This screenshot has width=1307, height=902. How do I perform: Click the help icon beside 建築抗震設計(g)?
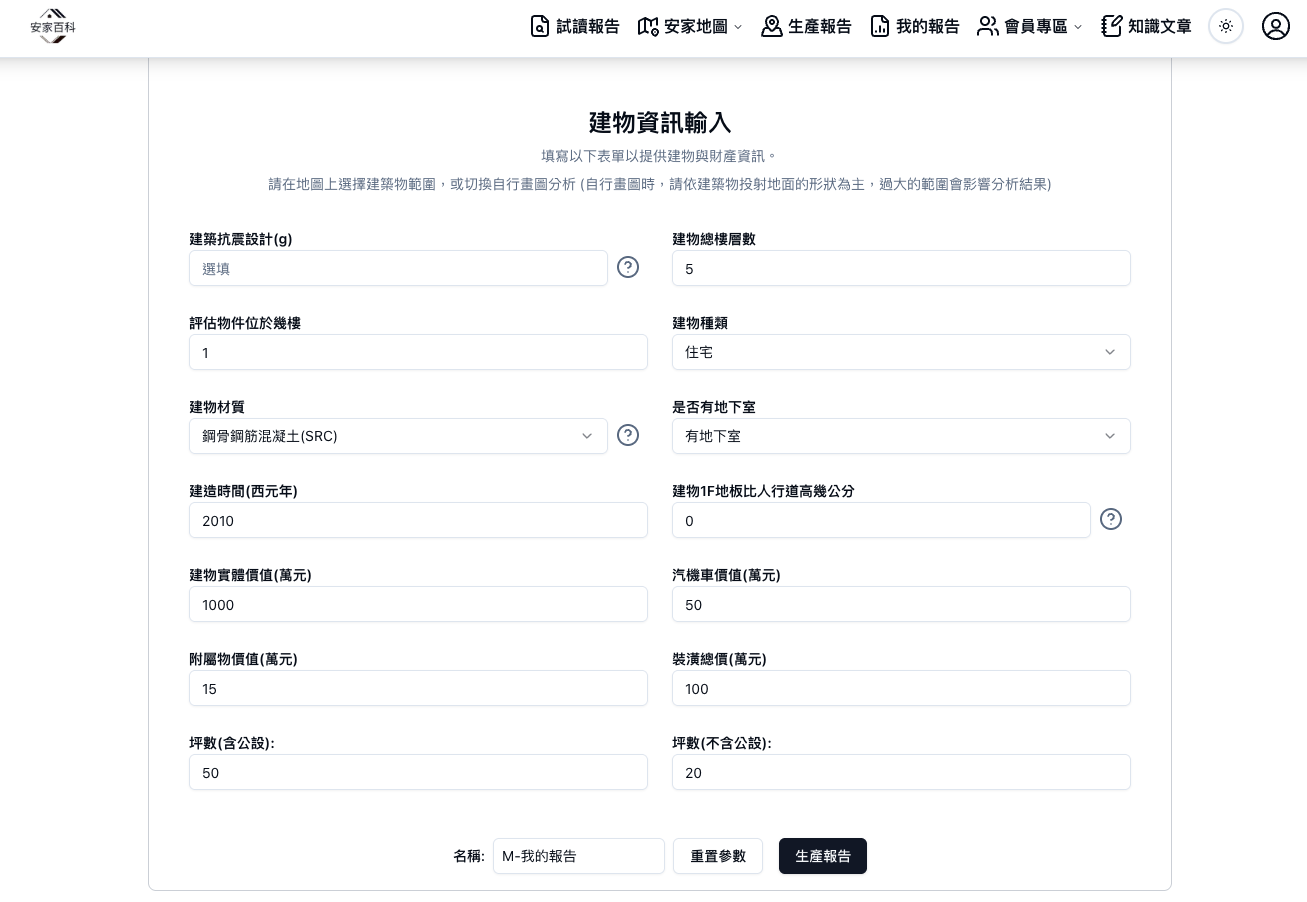pyautogui.click(x=628, y=267)
